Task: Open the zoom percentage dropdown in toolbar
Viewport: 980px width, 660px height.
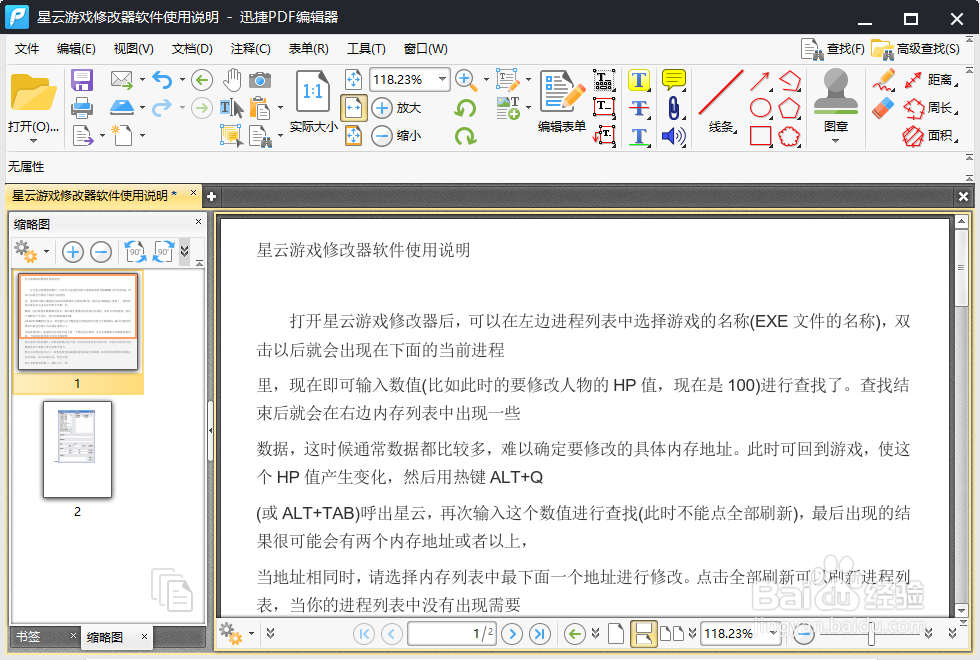Action: [442, 79]
